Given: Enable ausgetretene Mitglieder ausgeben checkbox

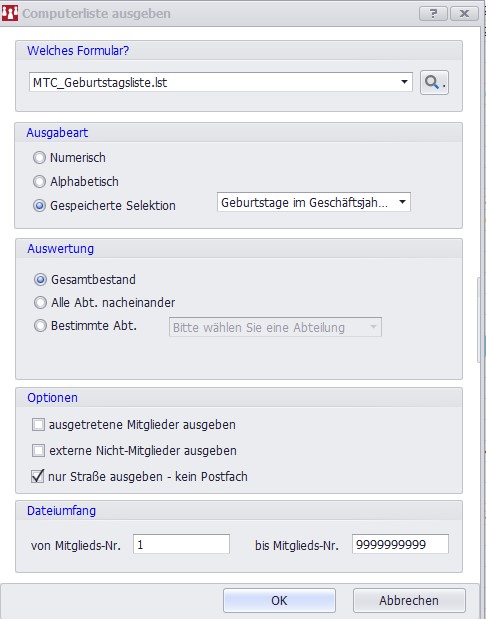Looking at the screenshot, I should point(38,425).
